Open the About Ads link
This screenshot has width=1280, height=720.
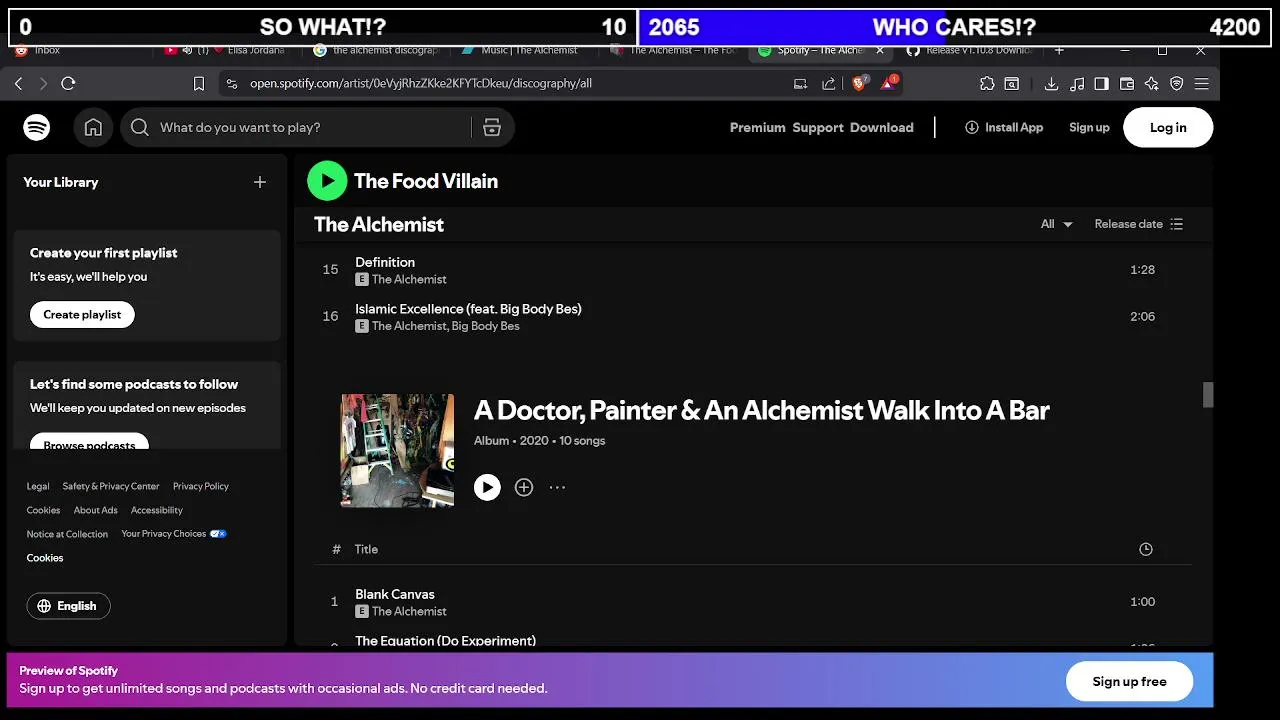coord(96,510)
